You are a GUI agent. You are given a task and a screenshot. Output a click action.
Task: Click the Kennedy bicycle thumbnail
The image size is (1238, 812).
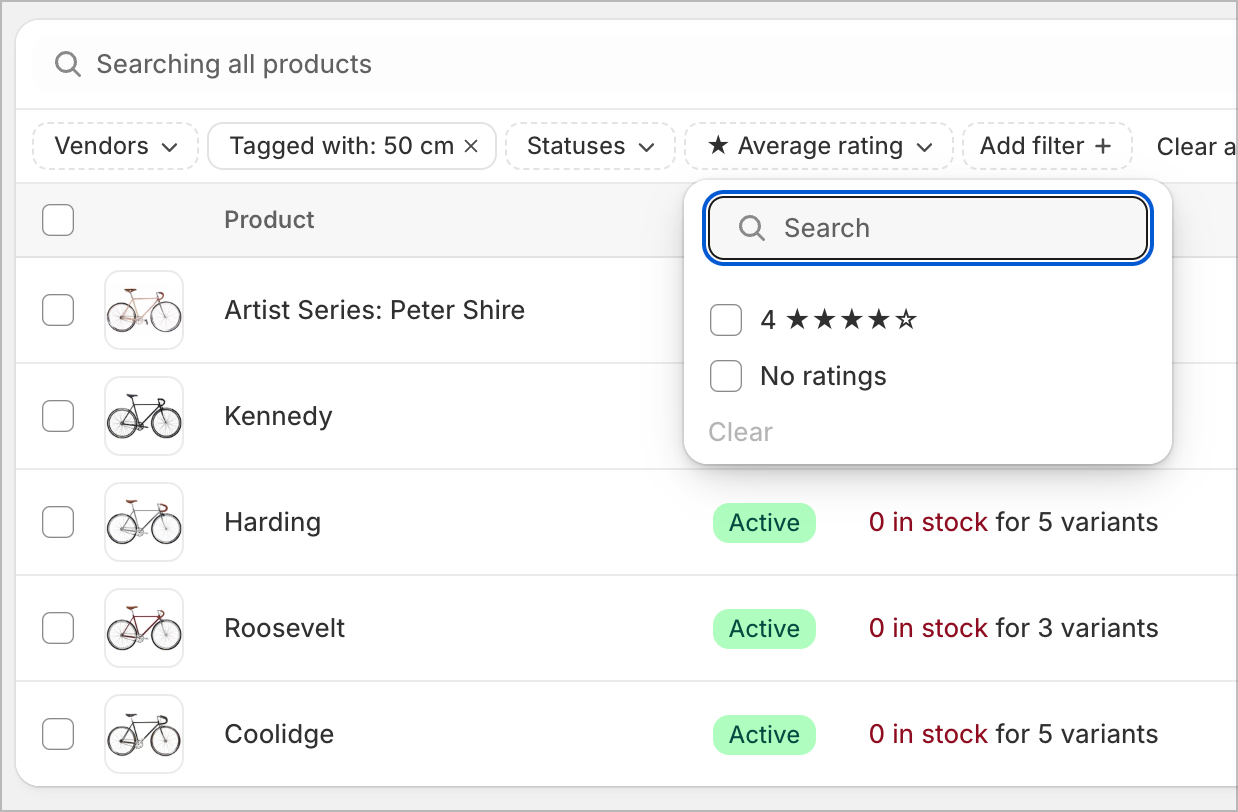tap(144, 416)
